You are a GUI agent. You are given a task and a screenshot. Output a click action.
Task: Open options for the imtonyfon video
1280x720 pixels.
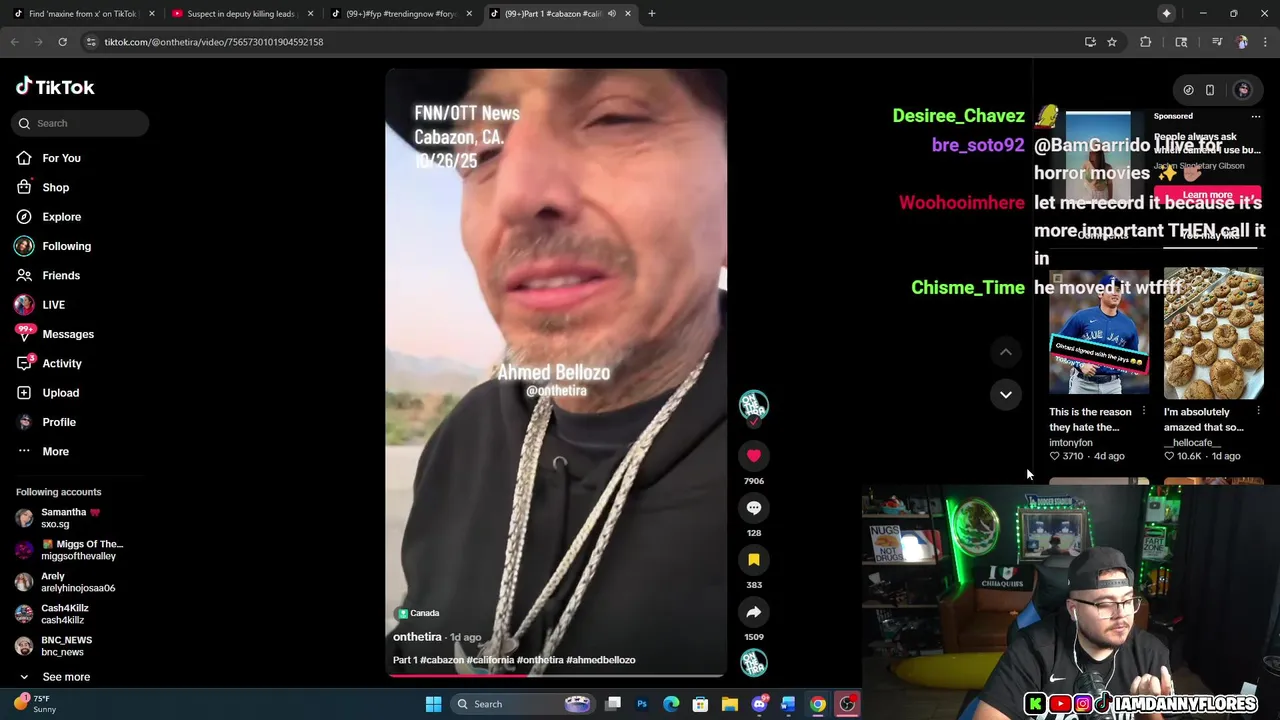(x=1144, y=411)
